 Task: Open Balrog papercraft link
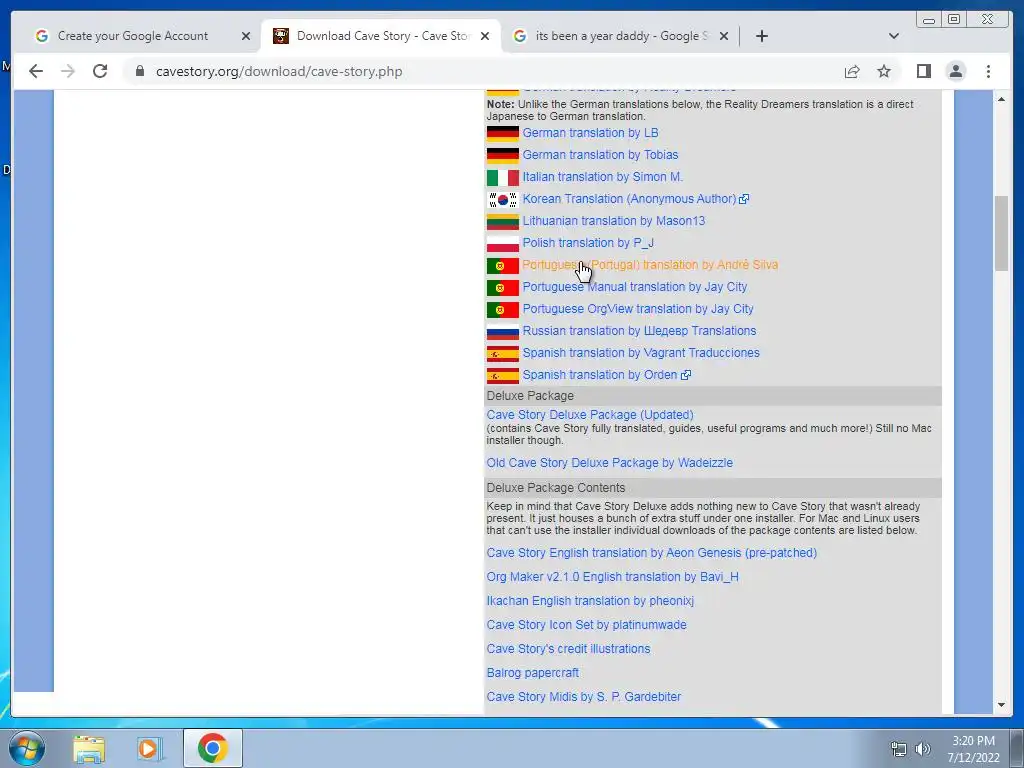click(532, 673)
